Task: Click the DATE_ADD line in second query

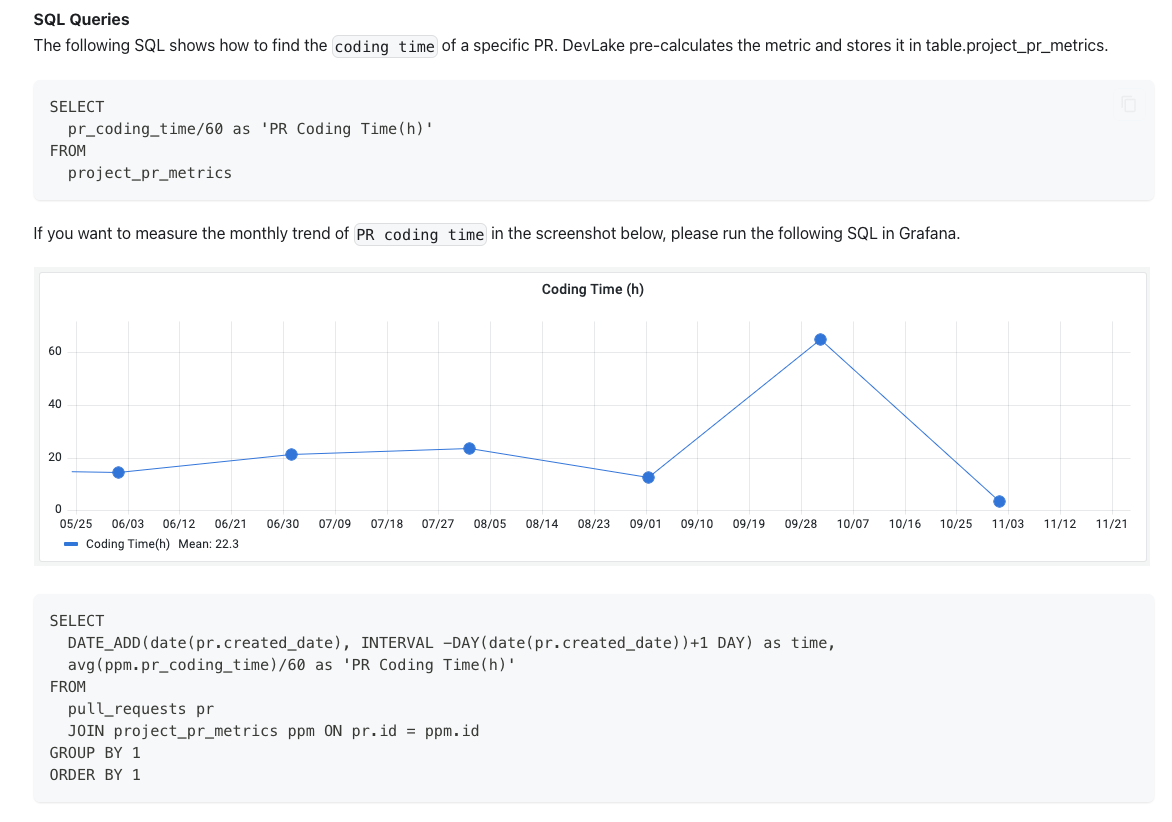Action: click(x=451, y=643)
